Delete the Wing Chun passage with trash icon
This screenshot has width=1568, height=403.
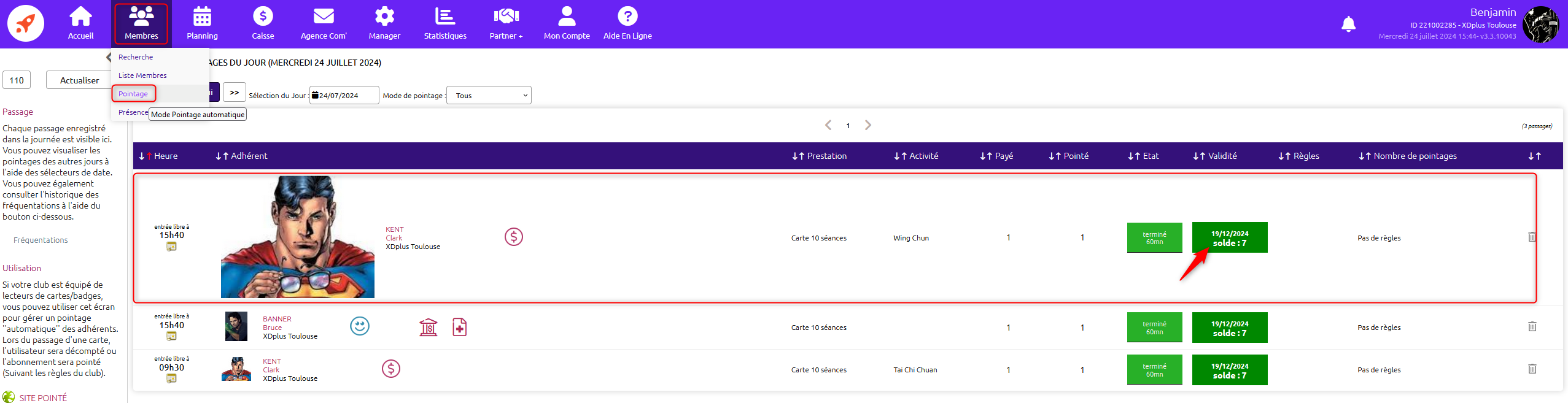tap(1532, 237)
